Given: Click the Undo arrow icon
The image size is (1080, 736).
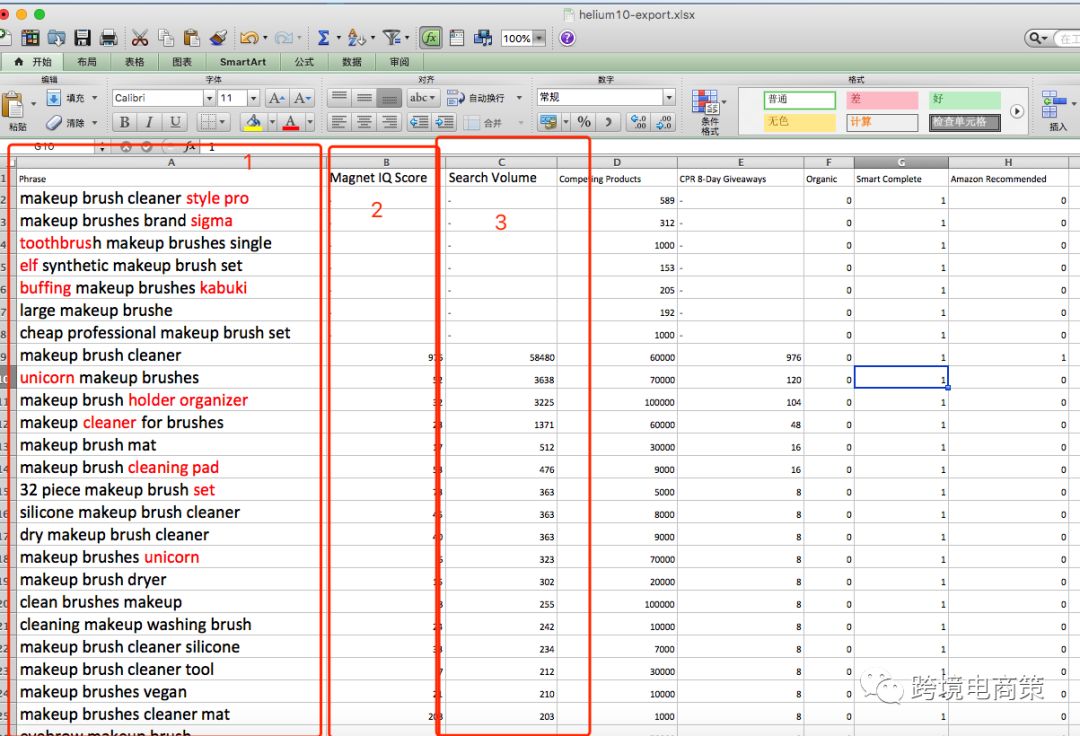Looking at the screenshot, I should click(249, 38).
